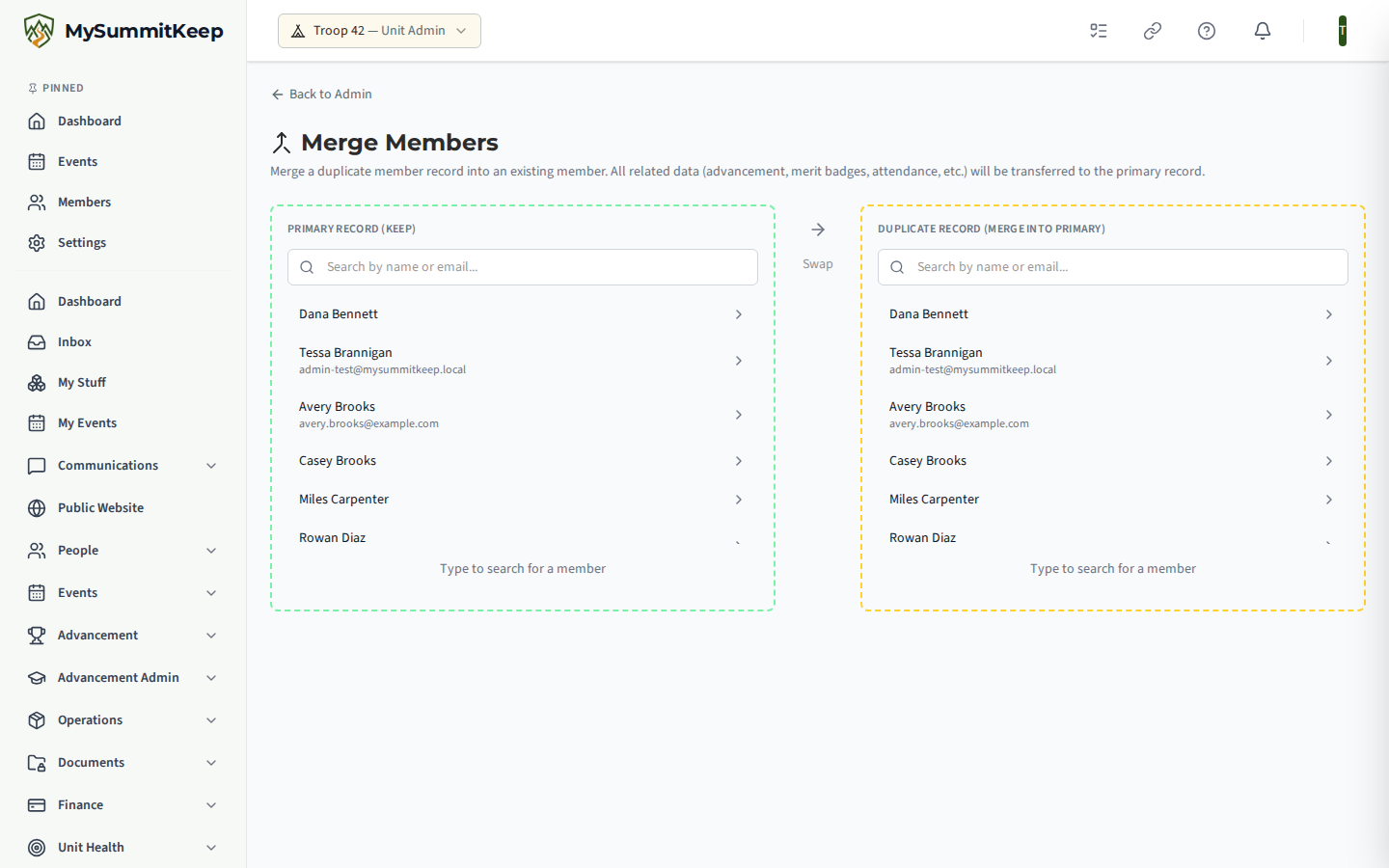
Task: Open Troop 42 Unit Admin dropdown
Action: point(379,31)
